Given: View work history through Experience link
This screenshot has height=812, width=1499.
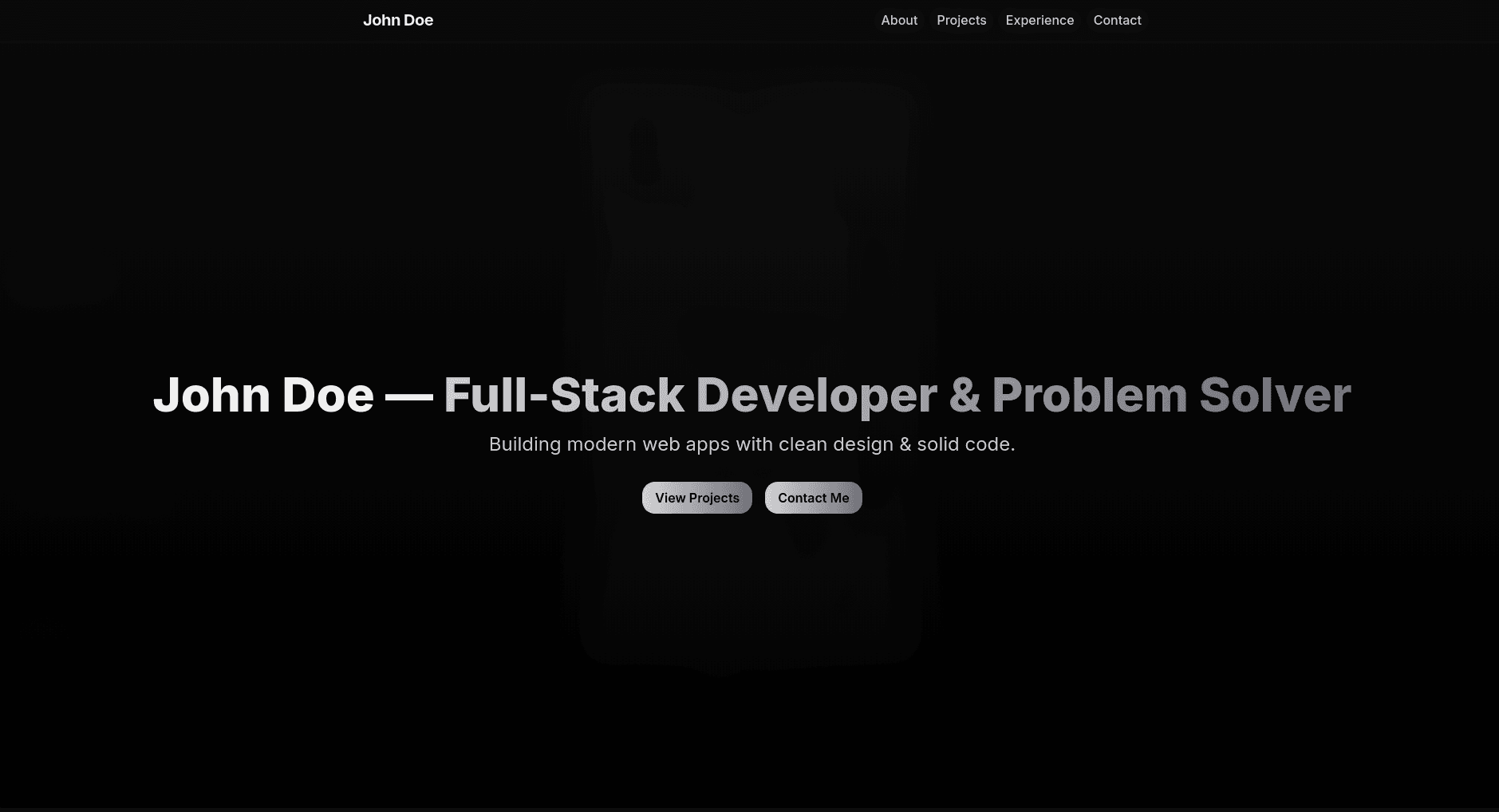Looking at the screenshot, I should tap(1039, 20).
